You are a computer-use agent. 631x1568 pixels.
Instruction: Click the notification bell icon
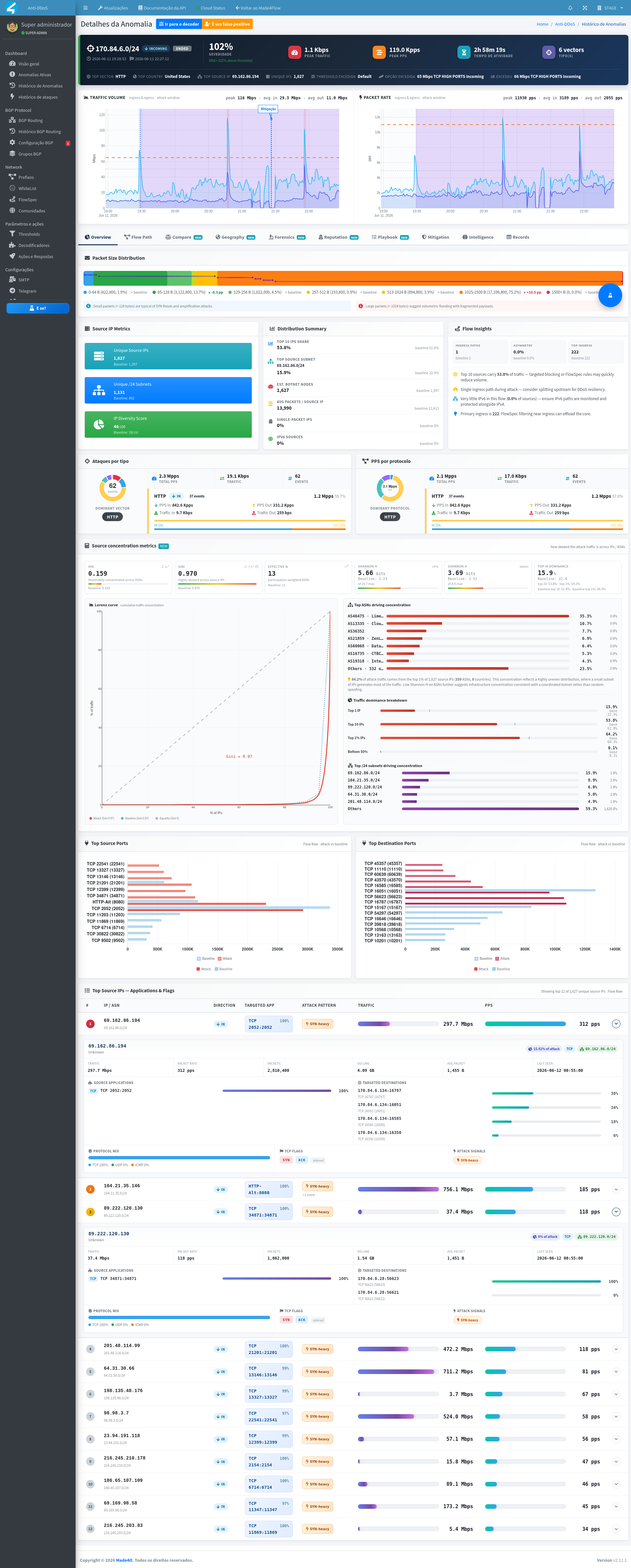[570, 8]
